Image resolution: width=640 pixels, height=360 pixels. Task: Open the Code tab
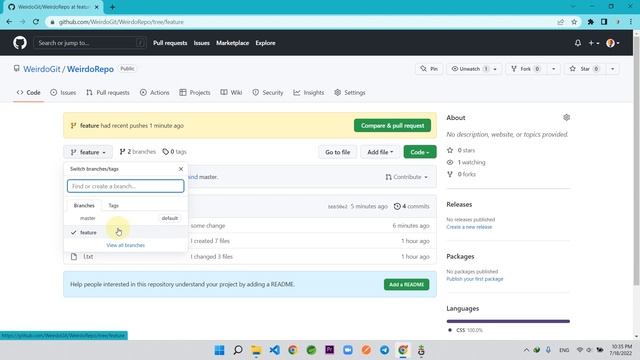(x=29, y=93)
